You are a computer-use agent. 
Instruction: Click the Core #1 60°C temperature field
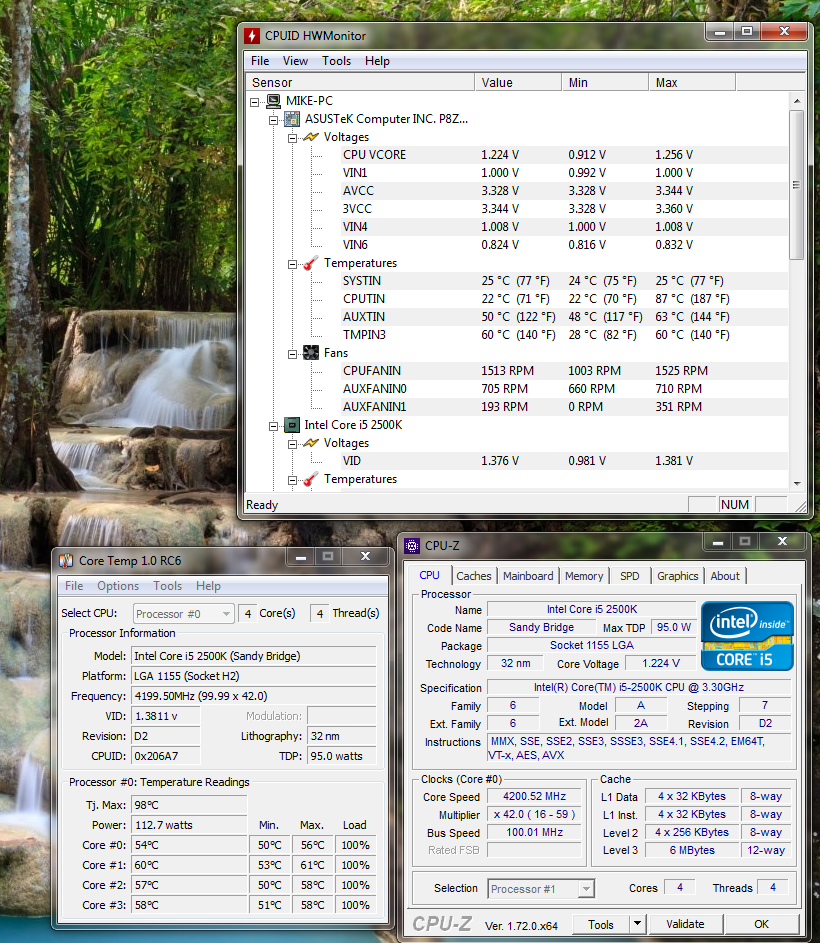click(190, 865)
